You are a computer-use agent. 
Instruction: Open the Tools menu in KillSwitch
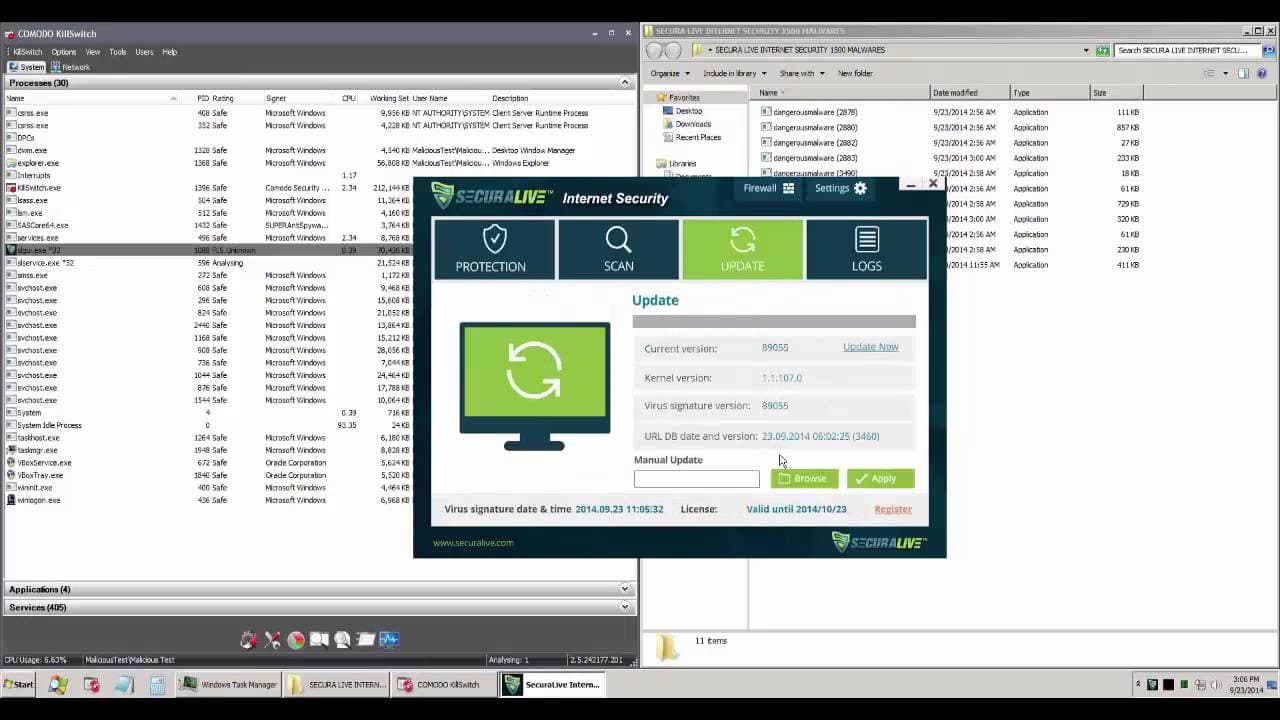(118, 52)
